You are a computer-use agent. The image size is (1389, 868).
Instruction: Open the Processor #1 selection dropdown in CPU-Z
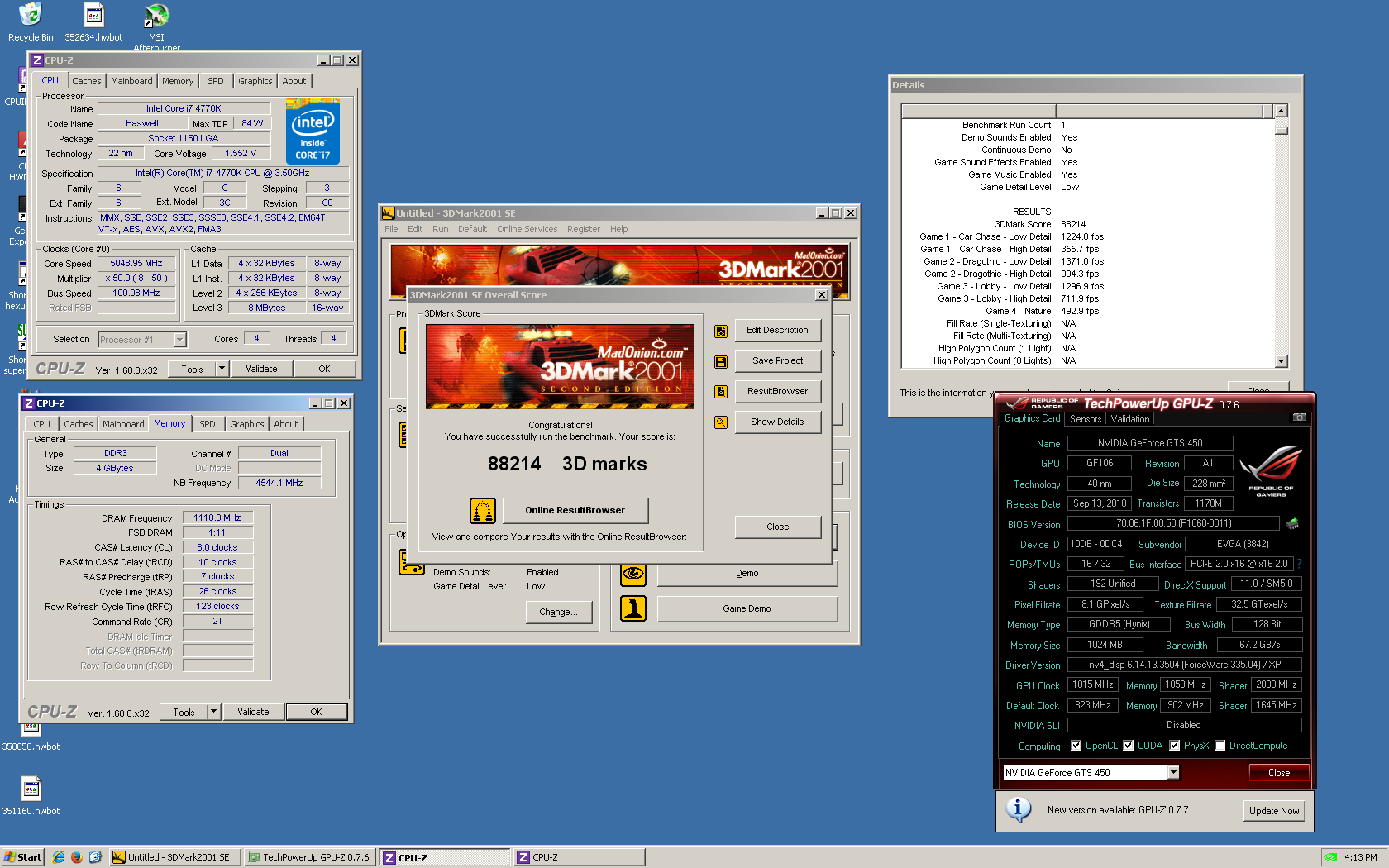[179, 340]
